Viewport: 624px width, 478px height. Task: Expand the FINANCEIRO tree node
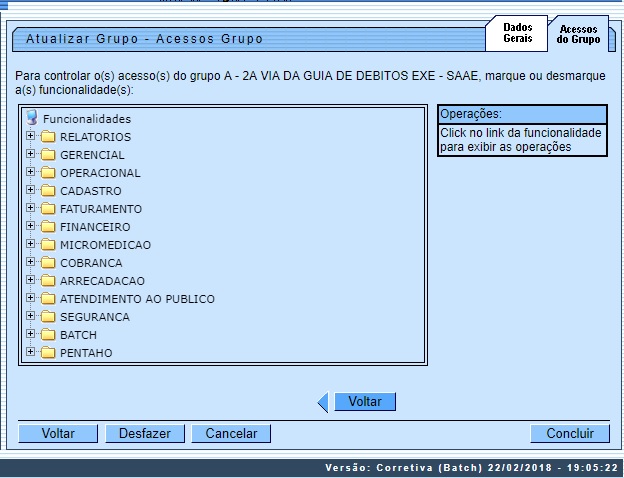(30, 225)
